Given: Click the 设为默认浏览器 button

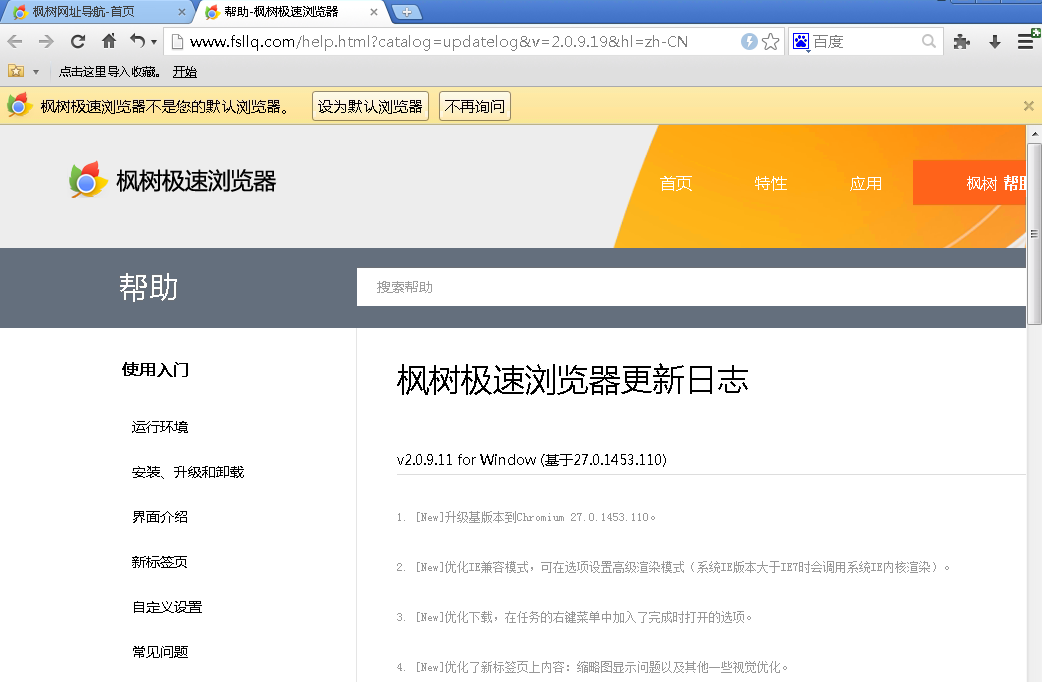Looking at the screenshot, I should coord(370,105).
